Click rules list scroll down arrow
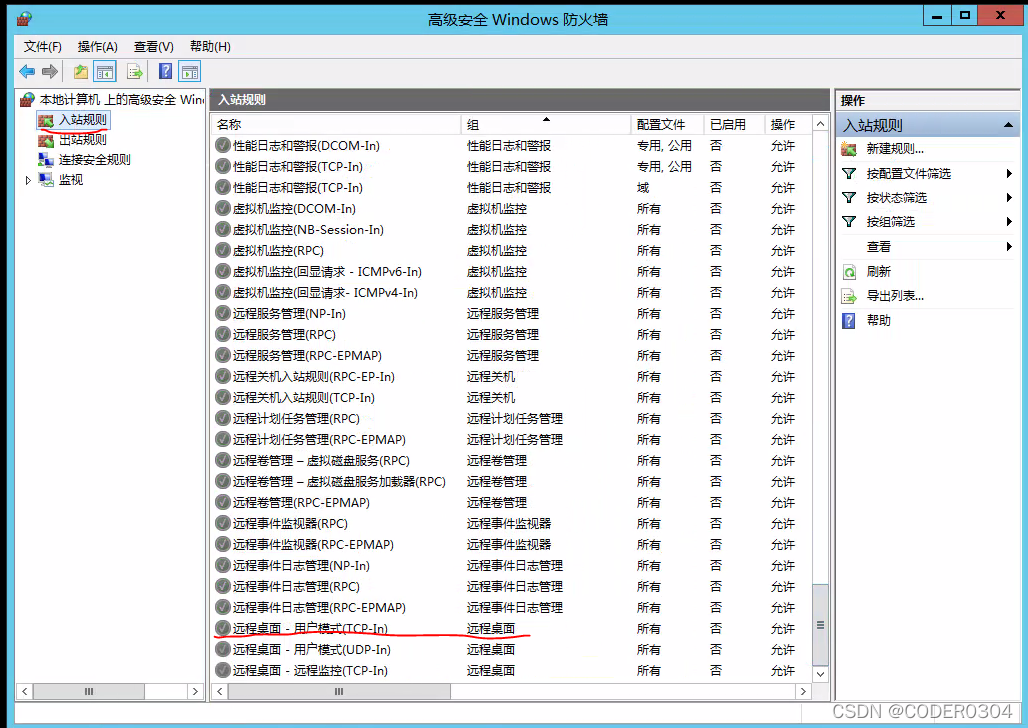 [x=820, y=674]
